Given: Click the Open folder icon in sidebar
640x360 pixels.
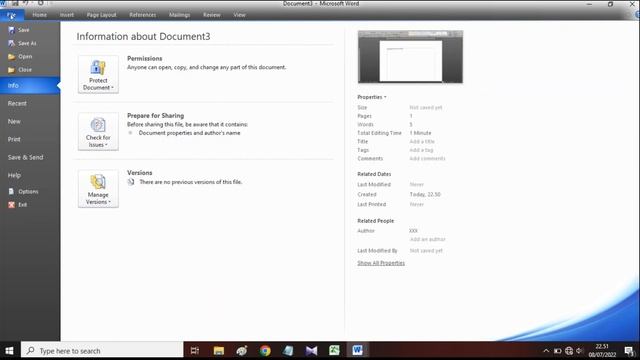Looking at the screenshot, I should pyautogui.click(x=11, y=57).
